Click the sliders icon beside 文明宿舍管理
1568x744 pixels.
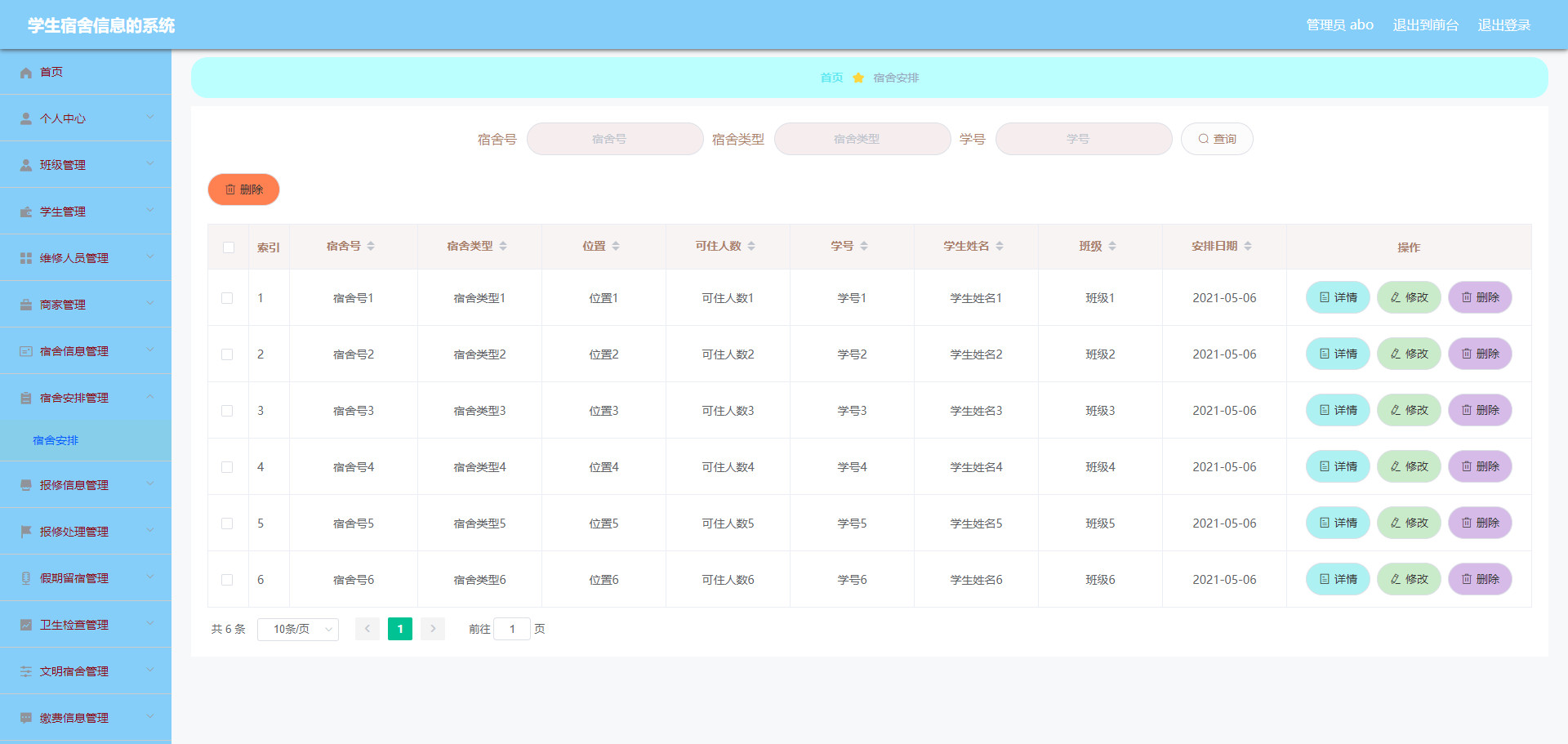point(26,671)
